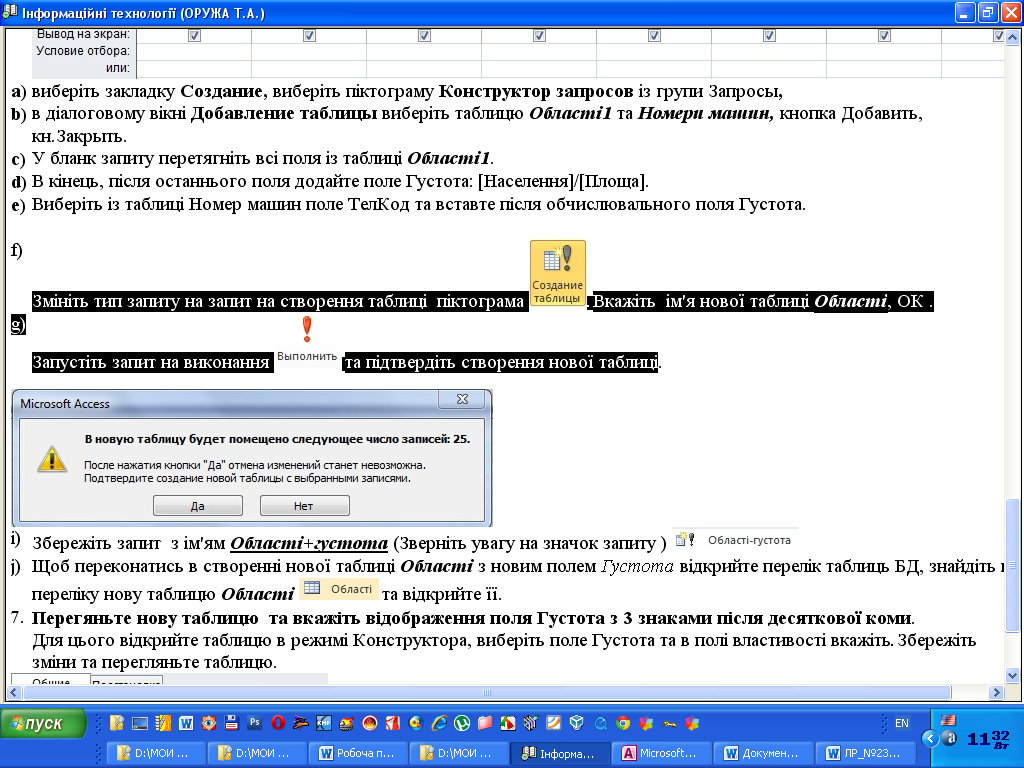Click the magnifier Q quick launch icon

pos(600,723)
